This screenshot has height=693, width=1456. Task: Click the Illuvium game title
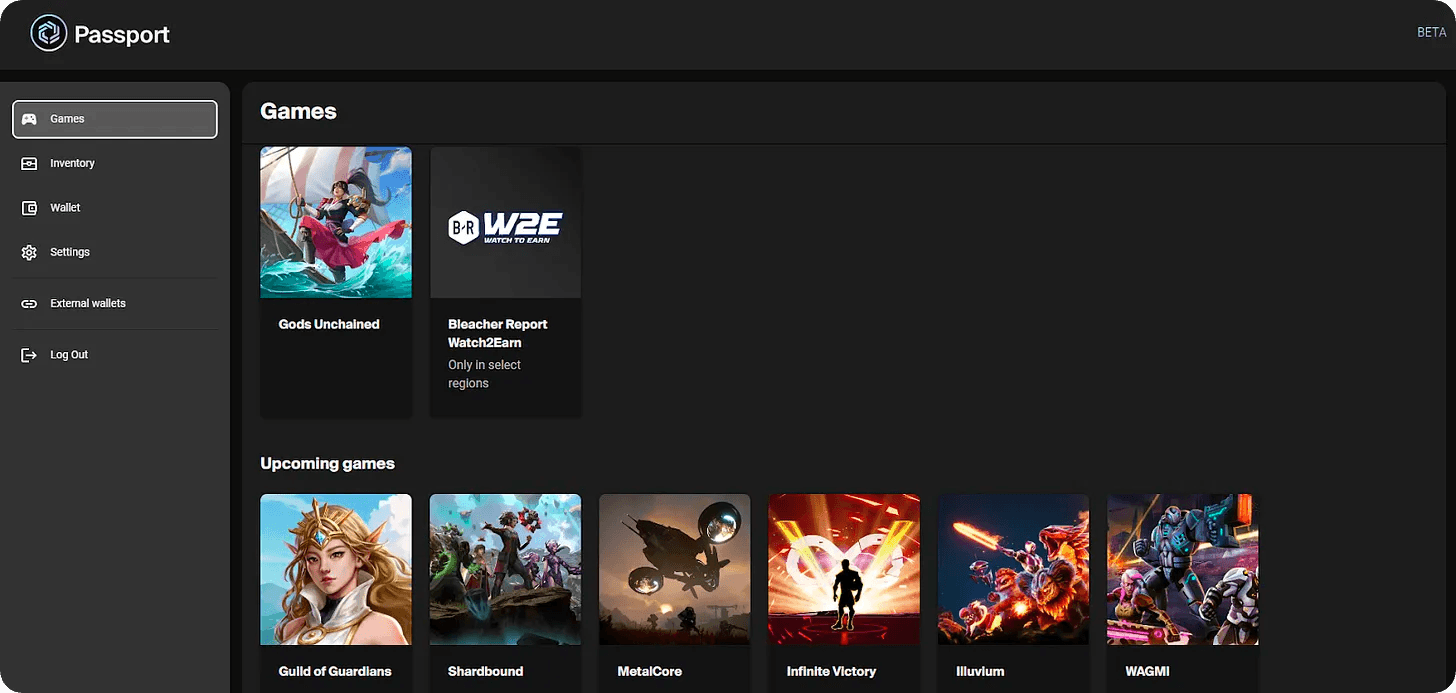[x=980, y=671]
